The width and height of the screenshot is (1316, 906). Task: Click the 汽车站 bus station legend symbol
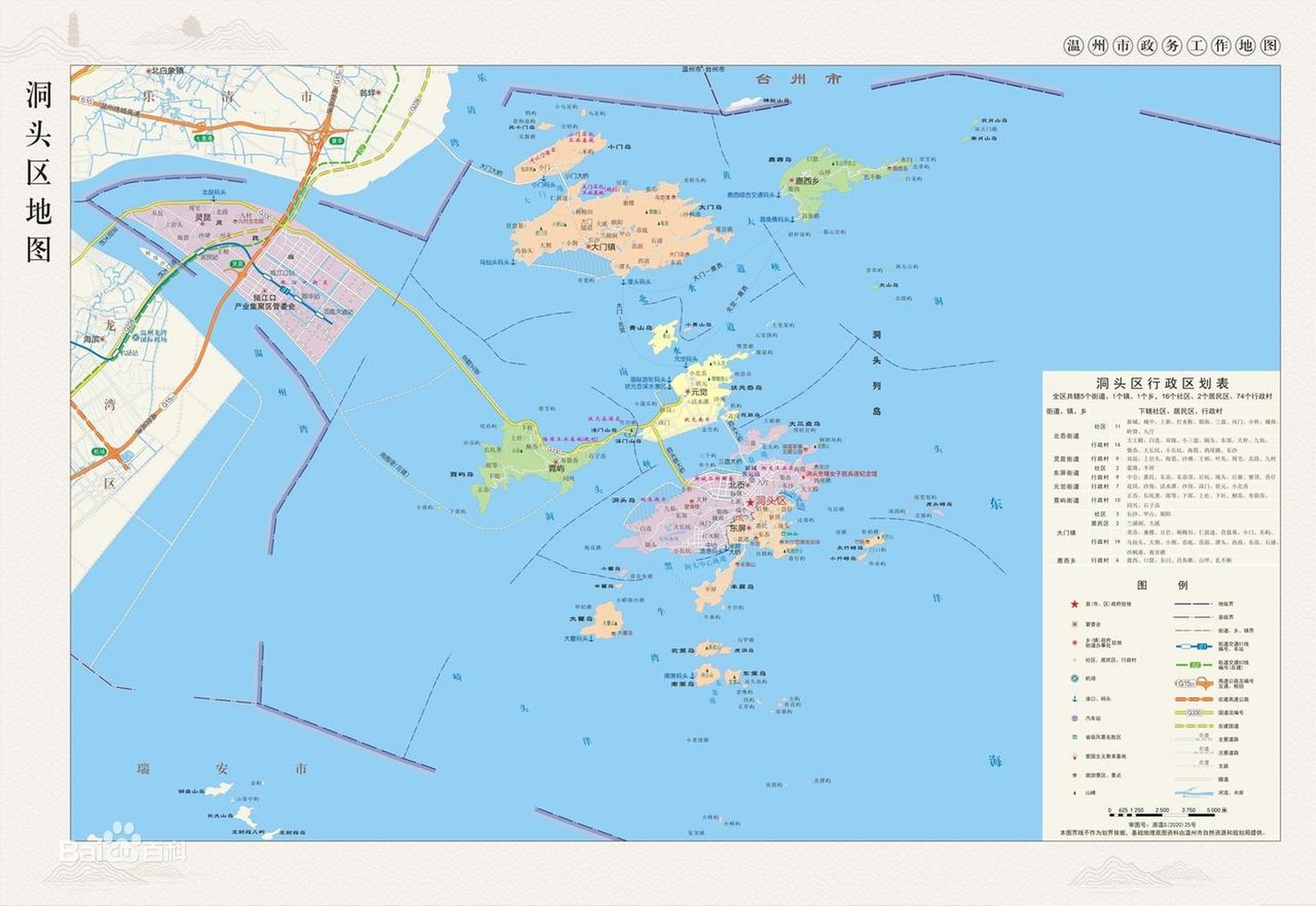(x=1074, y=718)
